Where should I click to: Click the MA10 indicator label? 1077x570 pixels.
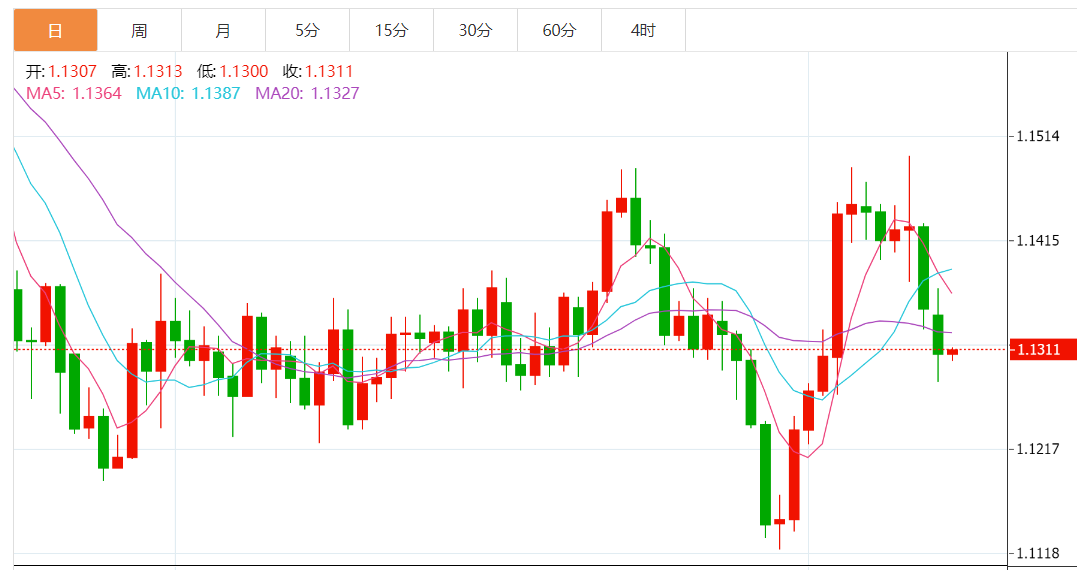coord(187,93)
